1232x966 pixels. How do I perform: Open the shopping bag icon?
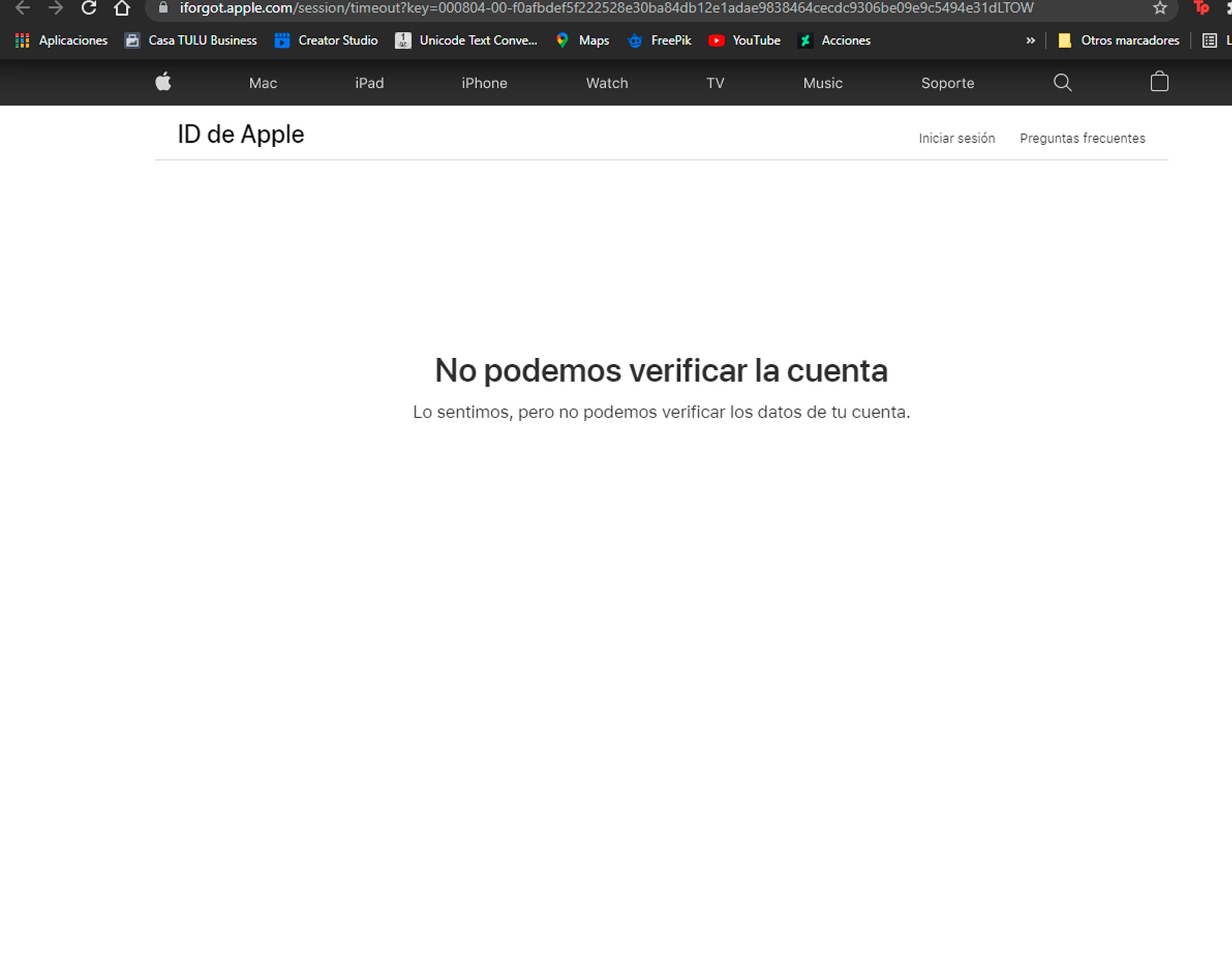(1158, 82)
